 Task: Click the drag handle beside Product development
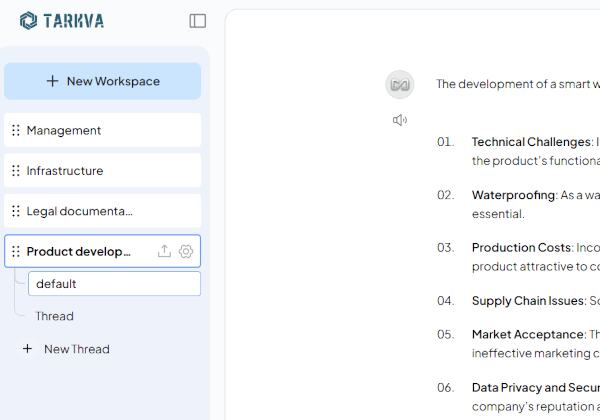coord(15,251)
